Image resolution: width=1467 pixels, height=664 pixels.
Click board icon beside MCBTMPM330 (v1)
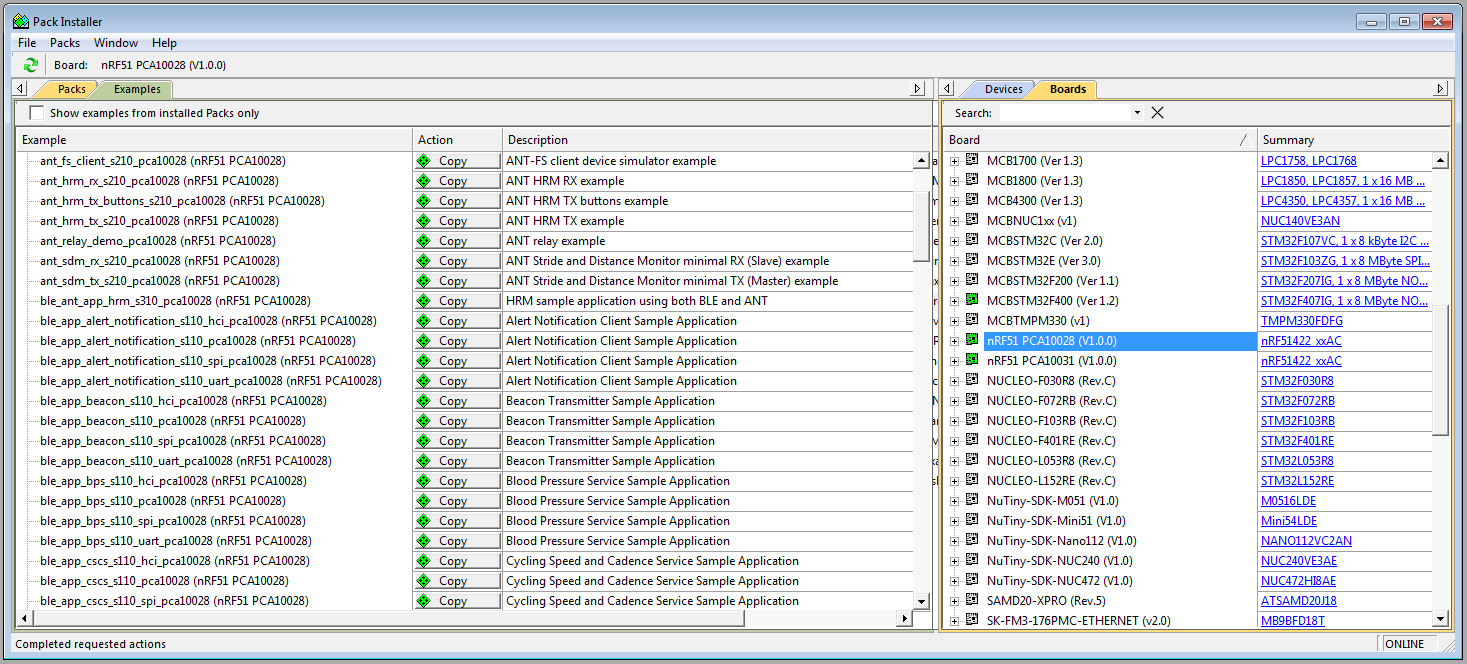972,320
